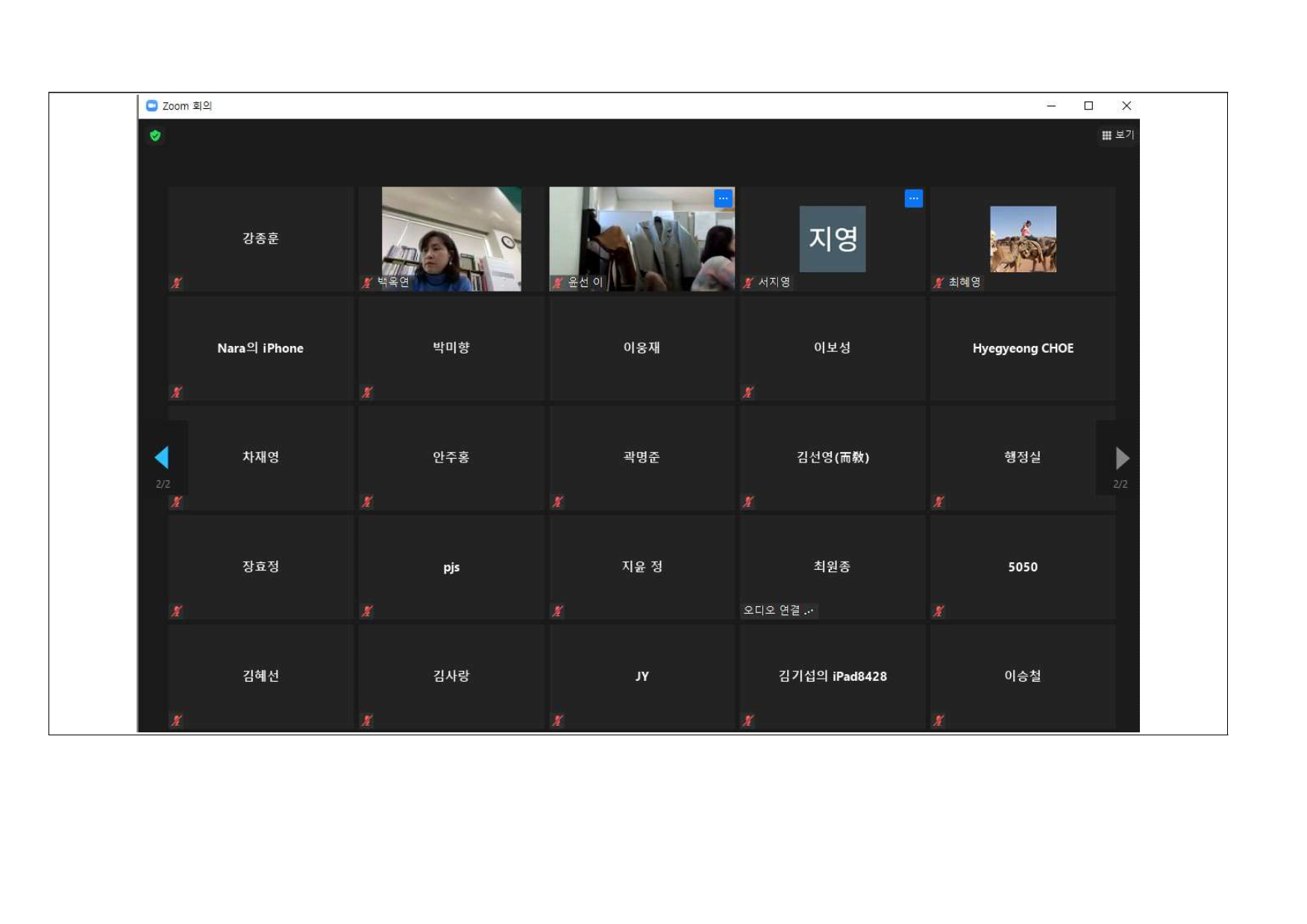Click the 지영 avatar on 서지영 tile

pyautogui.click(x=832, y=239)
